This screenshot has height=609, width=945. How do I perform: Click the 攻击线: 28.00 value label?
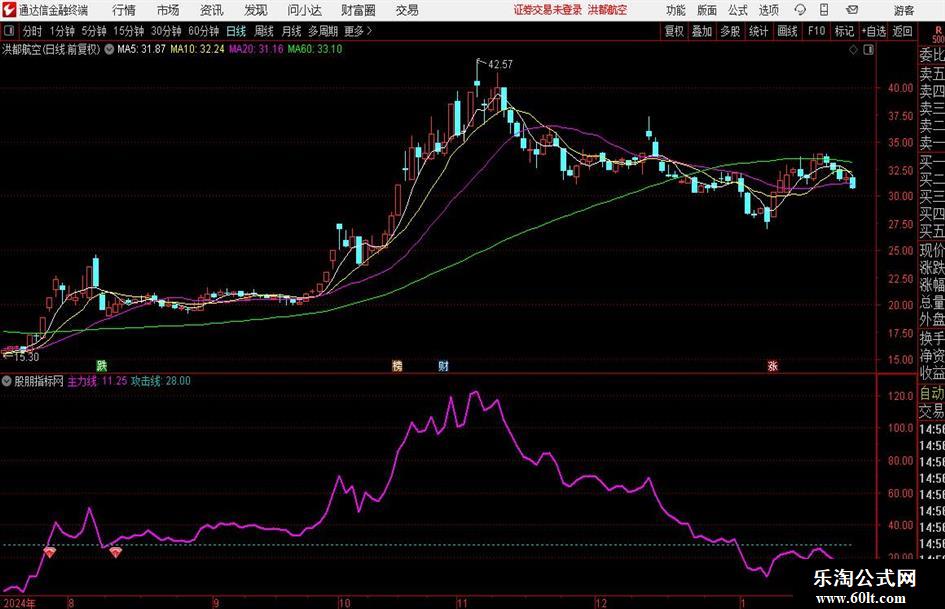pyautogui.click(x=161, y=381)
